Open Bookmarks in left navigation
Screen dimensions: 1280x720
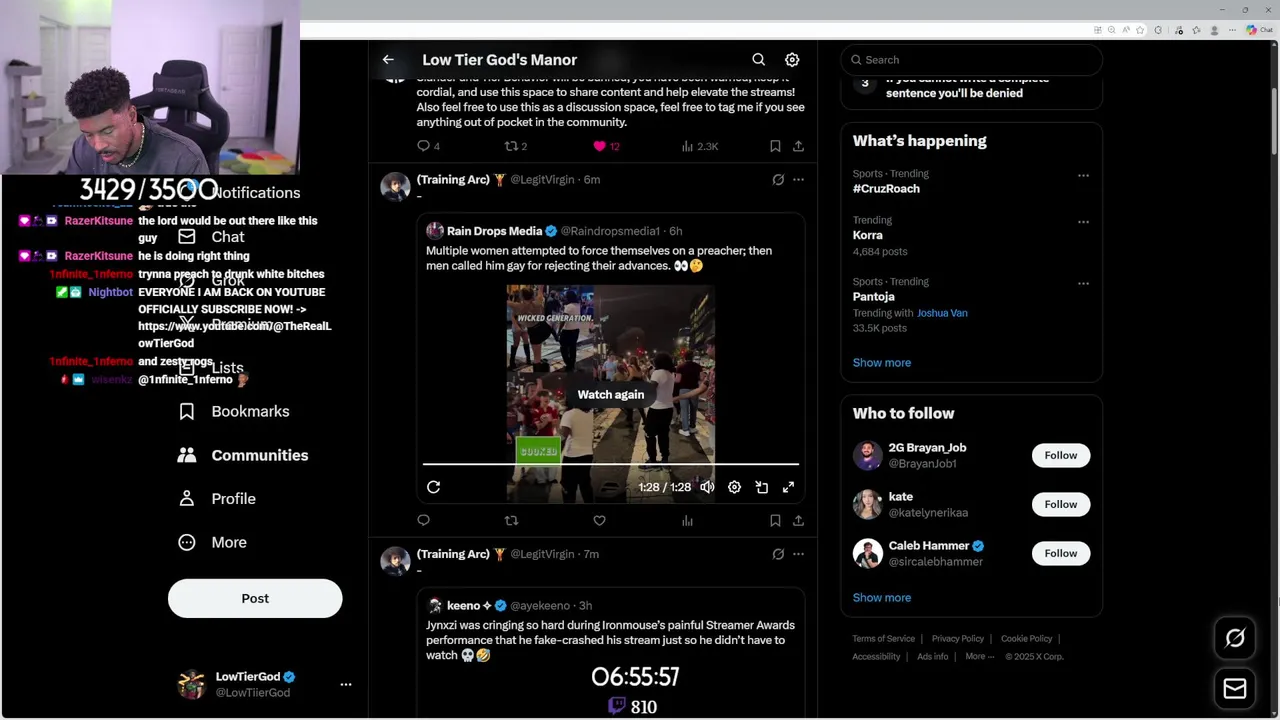234,411
